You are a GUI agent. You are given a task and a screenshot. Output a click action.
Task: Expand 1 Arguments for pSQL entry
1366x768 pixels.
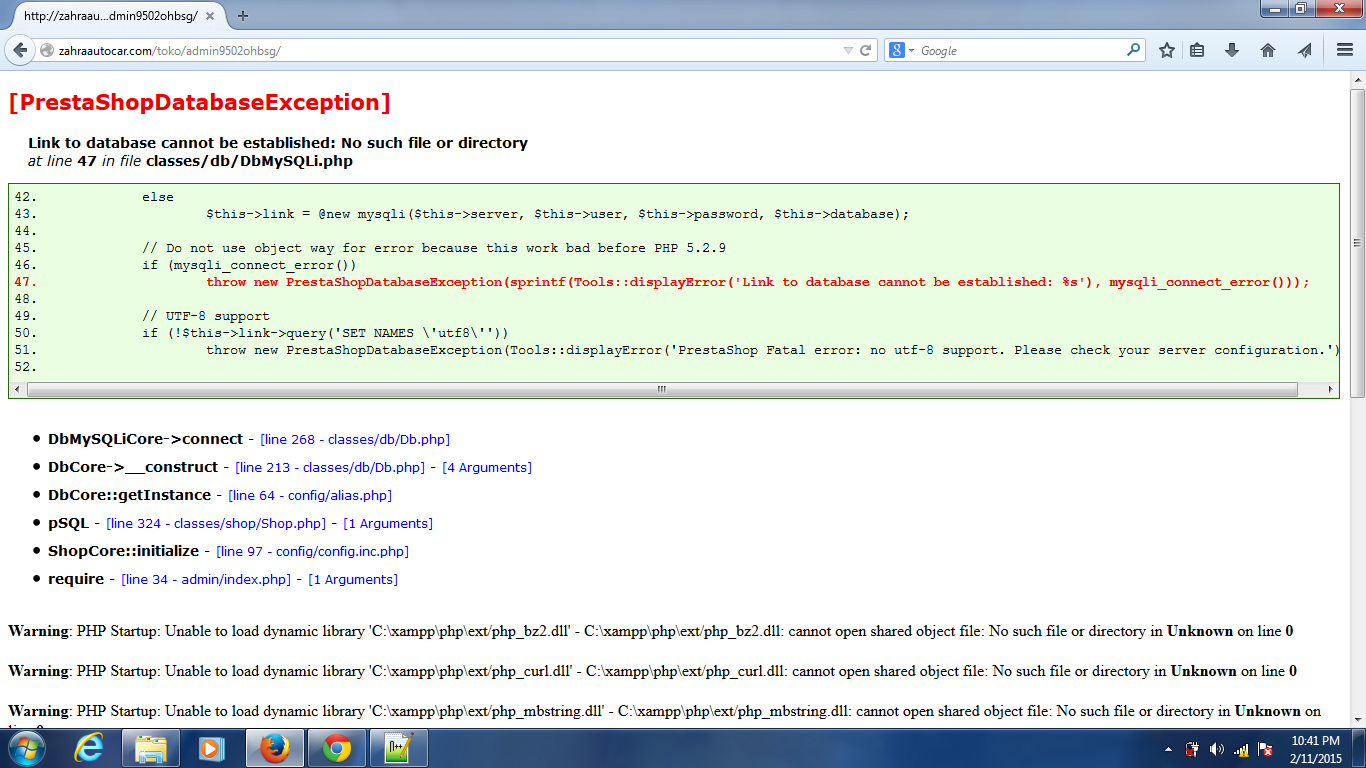[x=388, y=523]
